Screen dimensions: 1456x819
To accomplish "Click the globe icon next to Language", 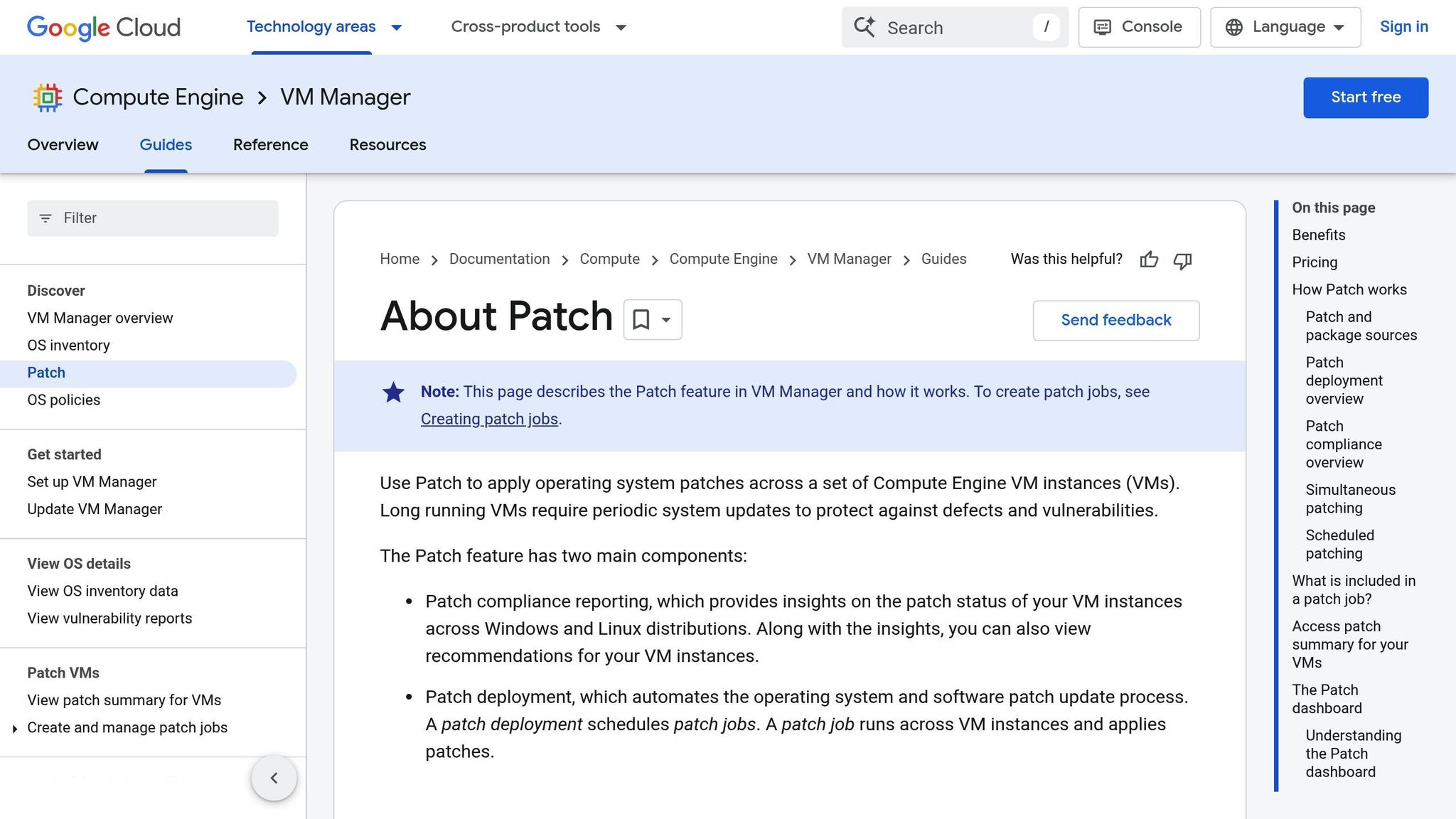I will 1231,27.
